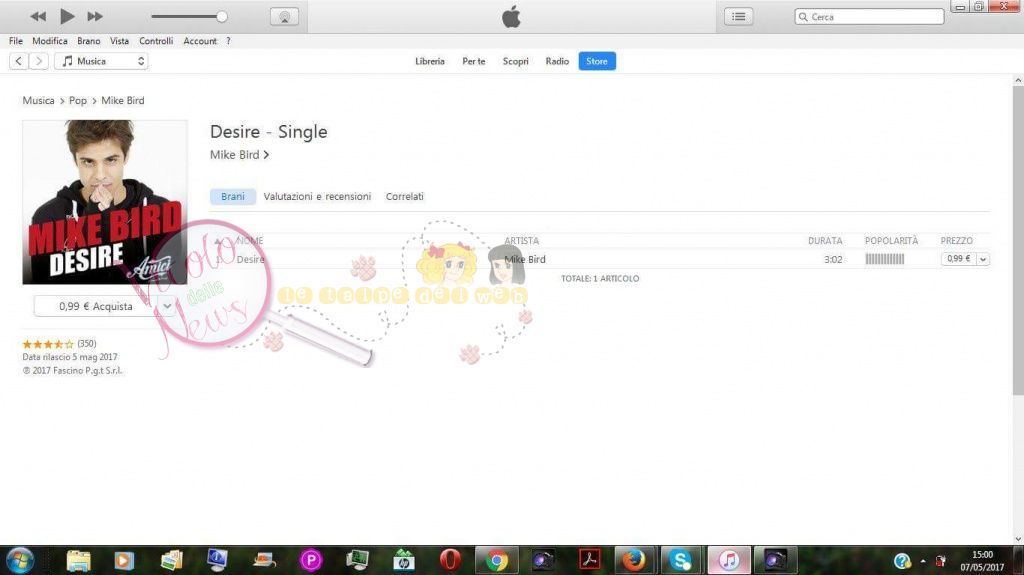Viewport: 1024px width, 575px height.
Task: Select the Store tab
Action: [x=597, y=61]
